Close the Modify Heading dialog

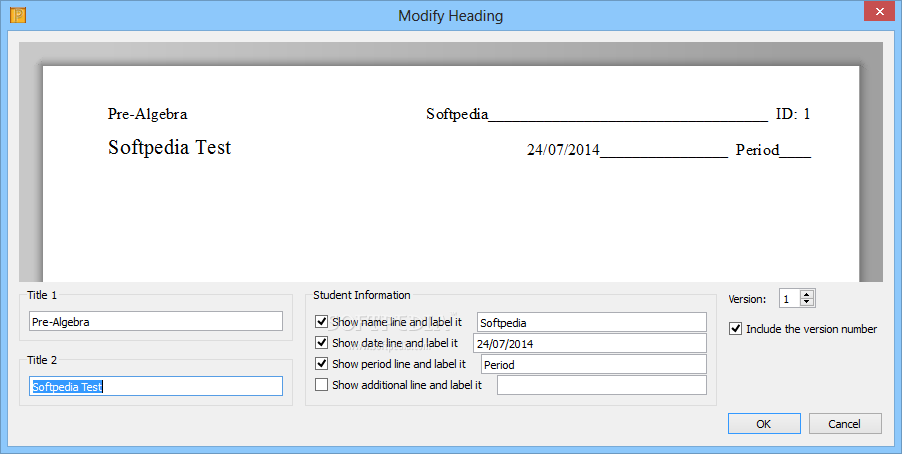878,11
